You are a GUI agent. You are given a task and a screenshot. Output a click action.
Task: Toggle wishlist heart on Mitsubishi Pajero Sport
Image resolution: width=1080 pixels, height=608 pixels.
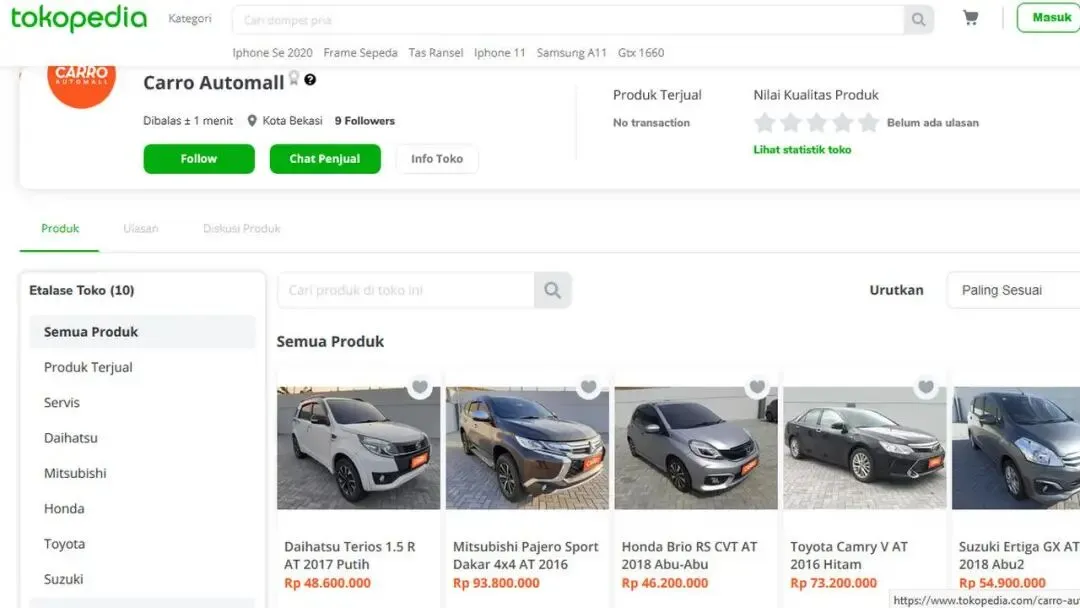589,387
